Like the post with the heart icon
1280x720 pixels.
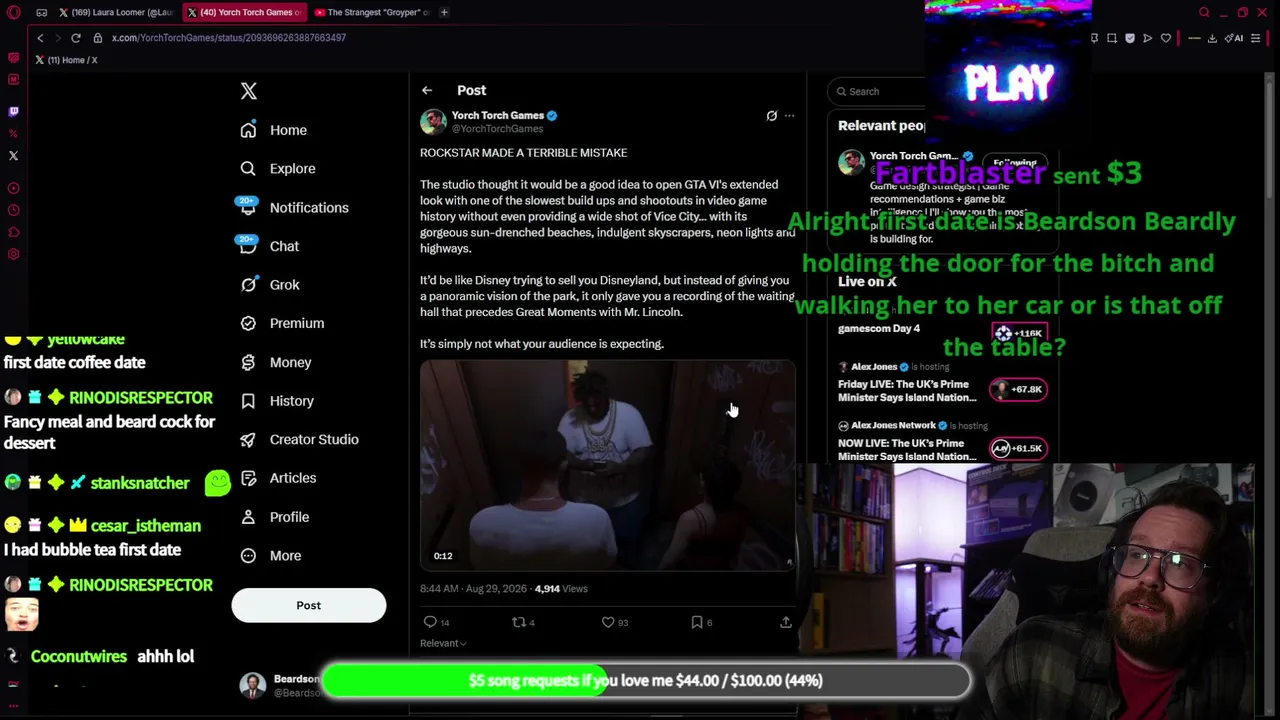coord(607,622)
